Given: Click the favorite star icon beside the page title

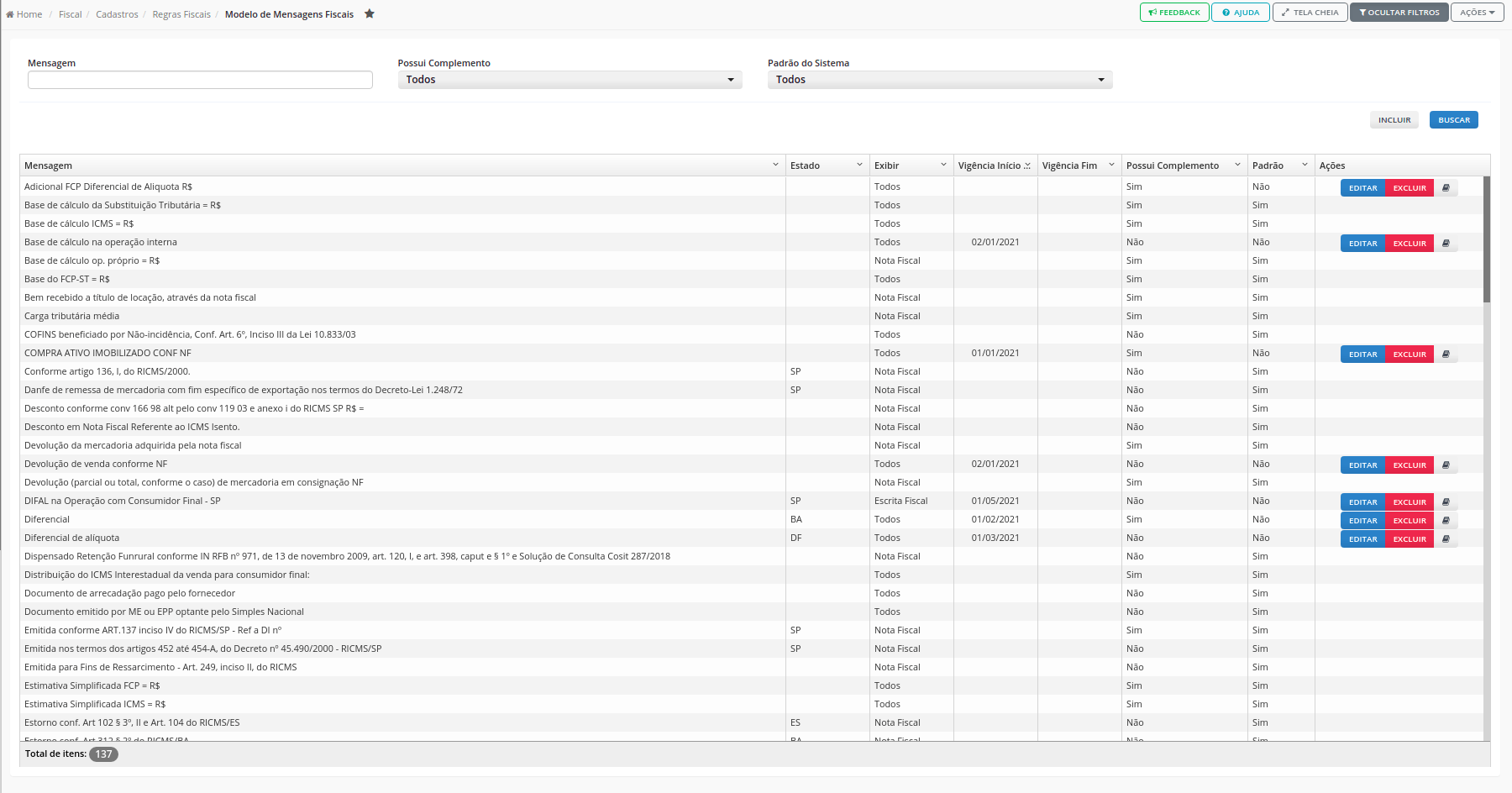Looking at the screenshot, I should coord(369,13).
